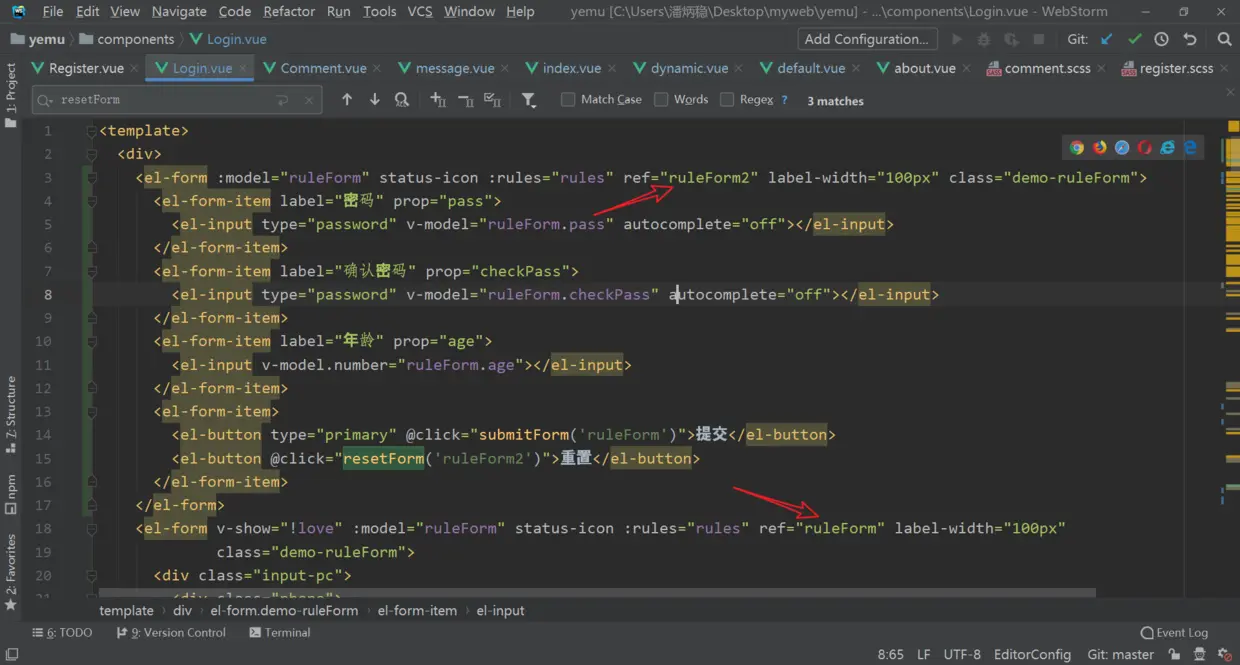Enable the Regex checkbox

click(x=727, y=100)
